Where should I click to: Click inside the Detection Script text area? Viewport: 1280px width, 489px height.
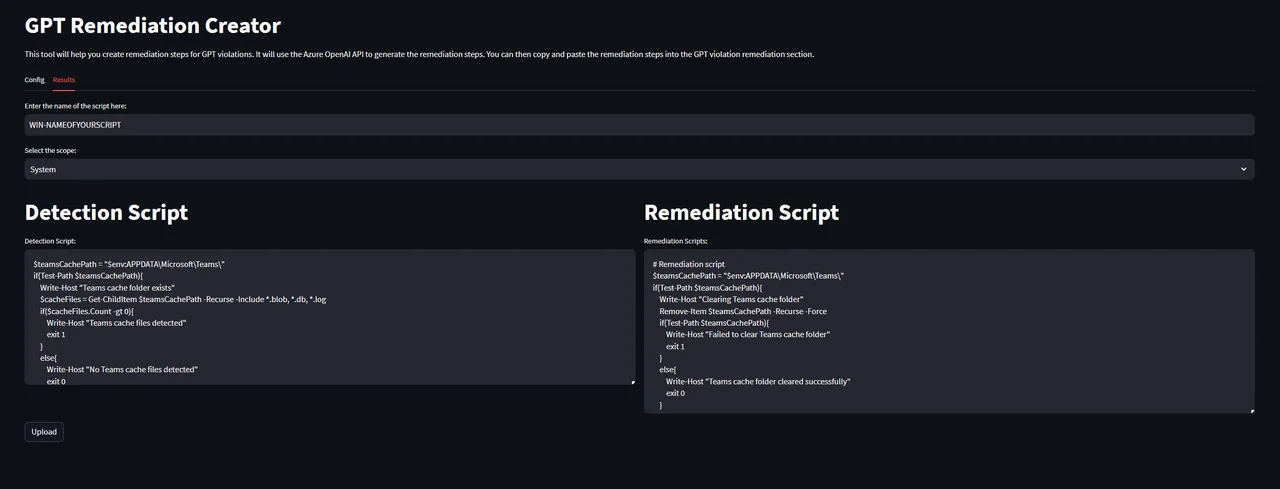tap(330, 317)
